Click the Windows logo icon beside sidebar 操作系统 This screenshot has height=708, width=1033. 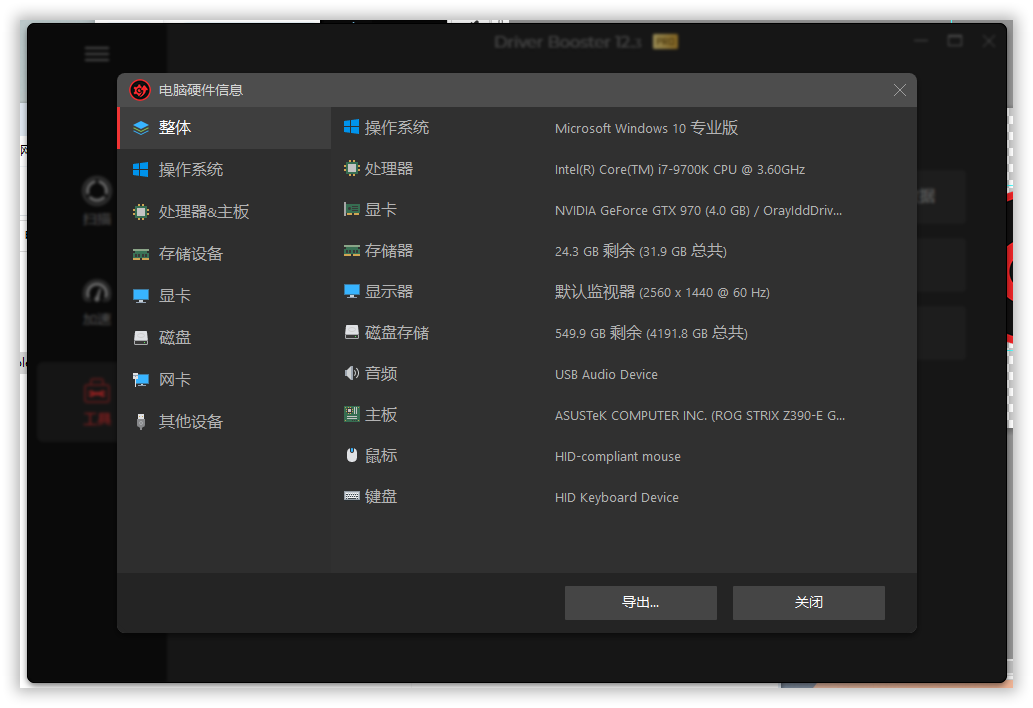click(141, 170)
